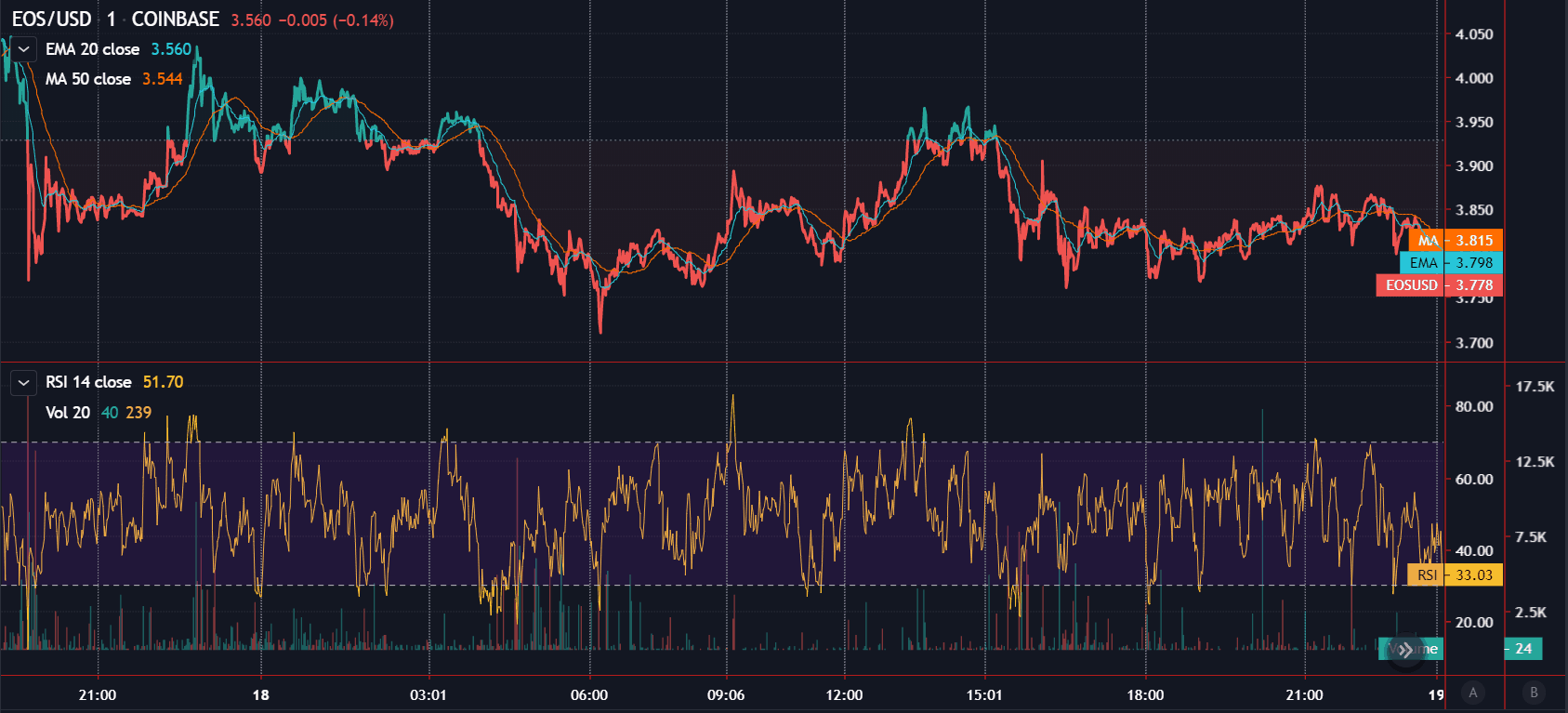Image resolution: width=1568 pixels, height=713 pixels.
Task: Click the bold date 18 on time axis
Action: [x=261, y=694]
